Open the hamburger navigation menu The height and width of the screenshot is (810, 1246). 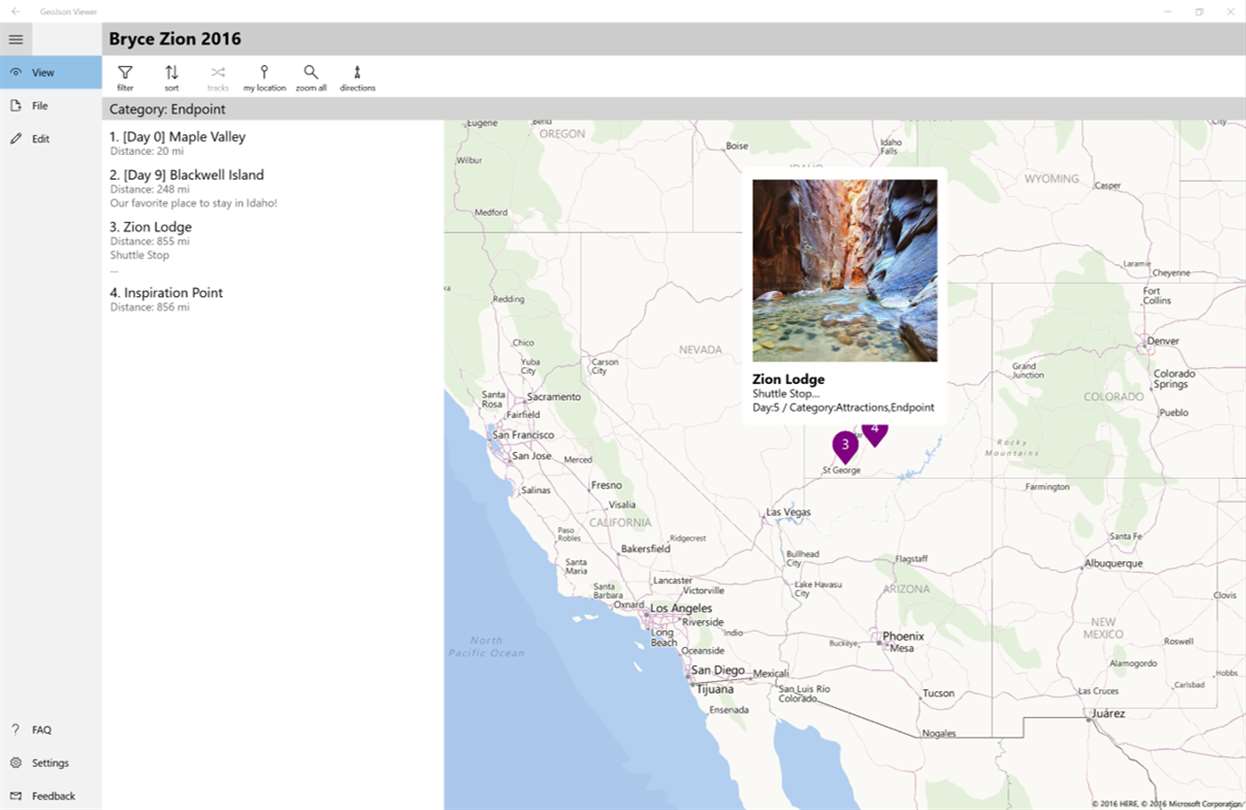[x=16, y=39]
